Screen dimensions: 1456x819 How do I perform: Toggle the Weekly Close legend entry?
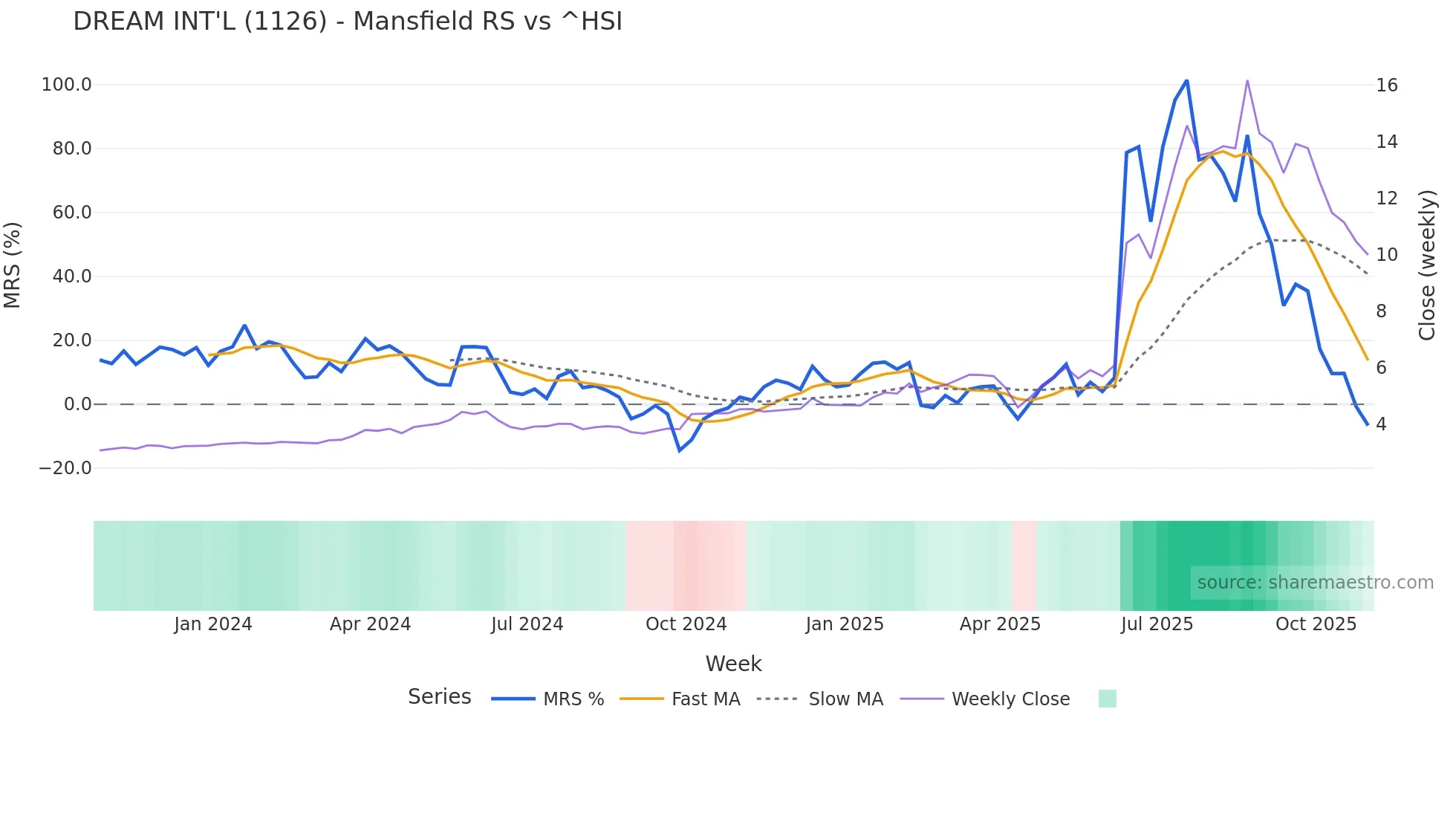tap(985, 699)
